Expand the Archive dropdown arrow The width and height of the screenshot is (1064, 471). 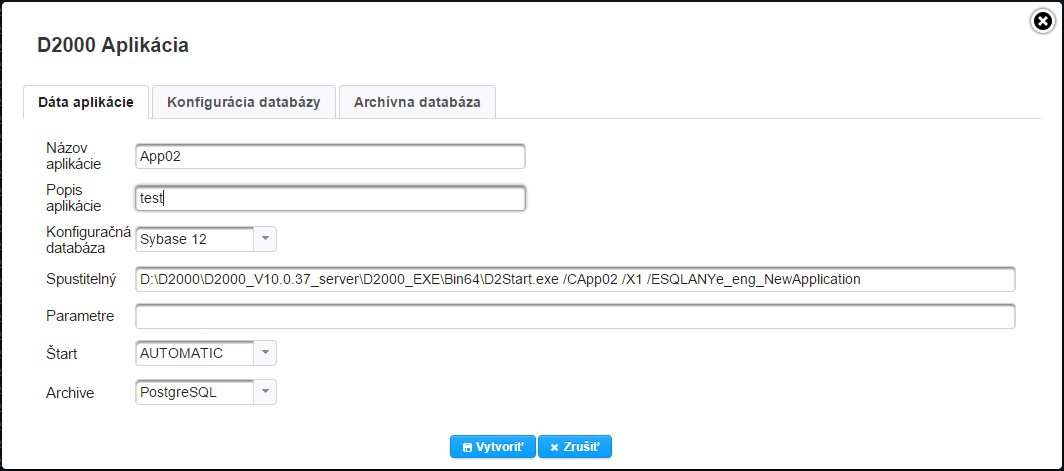(x=265, y=392)
